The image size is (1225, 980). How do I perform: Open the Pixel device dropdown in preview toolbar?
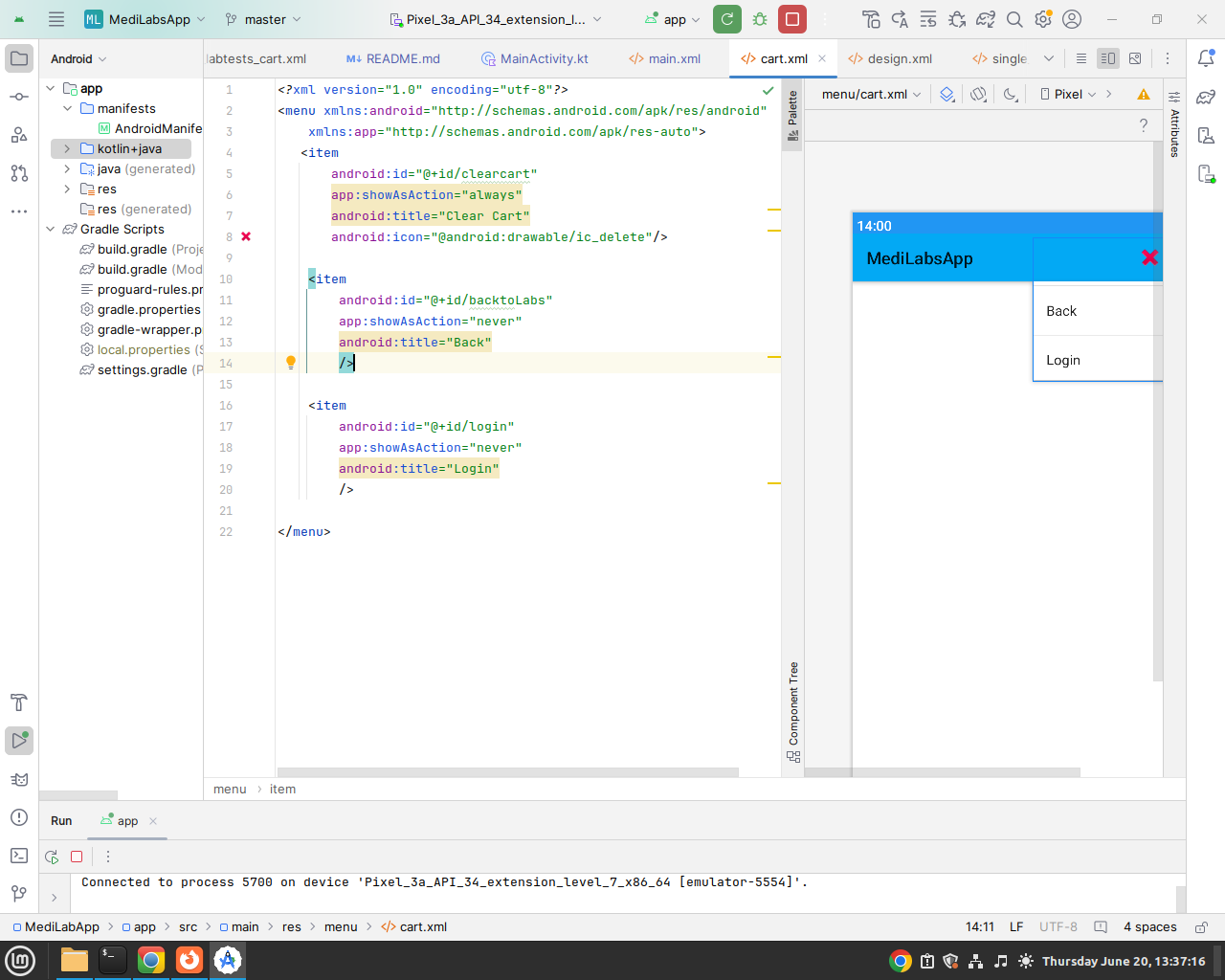(1068, 94)
